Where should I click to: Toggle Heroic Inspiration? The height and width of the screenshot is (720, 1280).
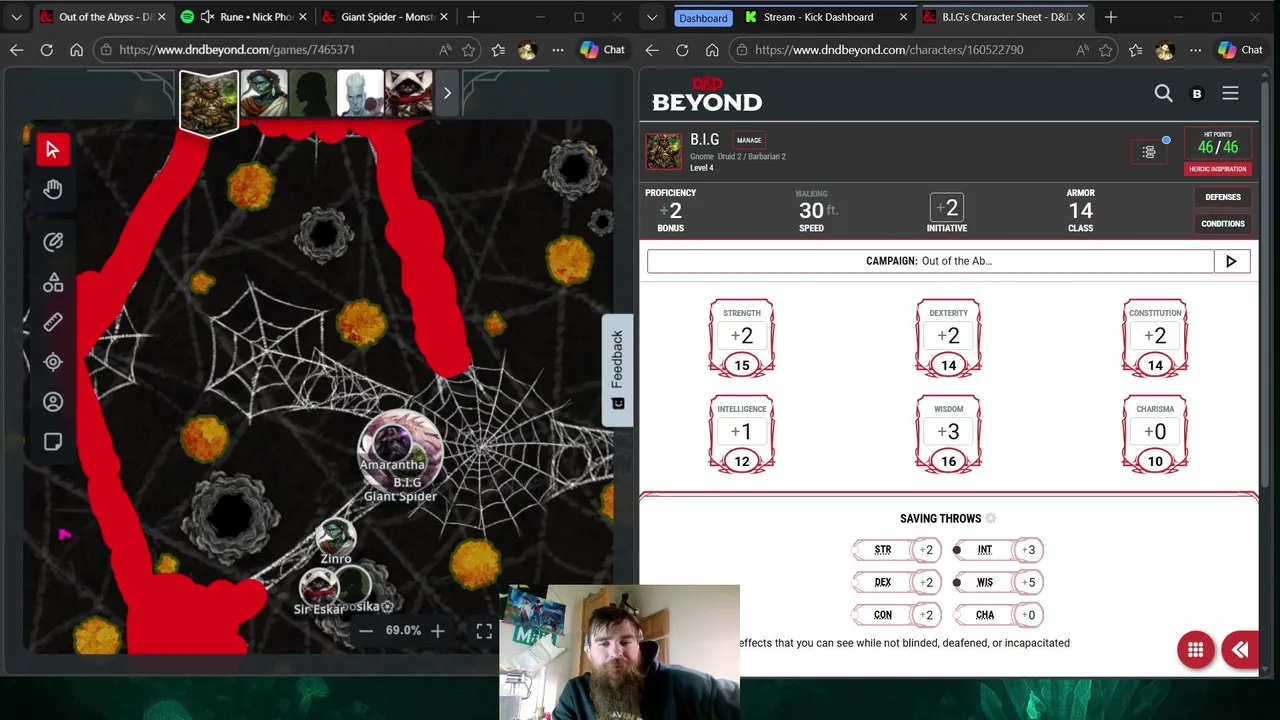pyautogui.click(x=1217, y=169)
